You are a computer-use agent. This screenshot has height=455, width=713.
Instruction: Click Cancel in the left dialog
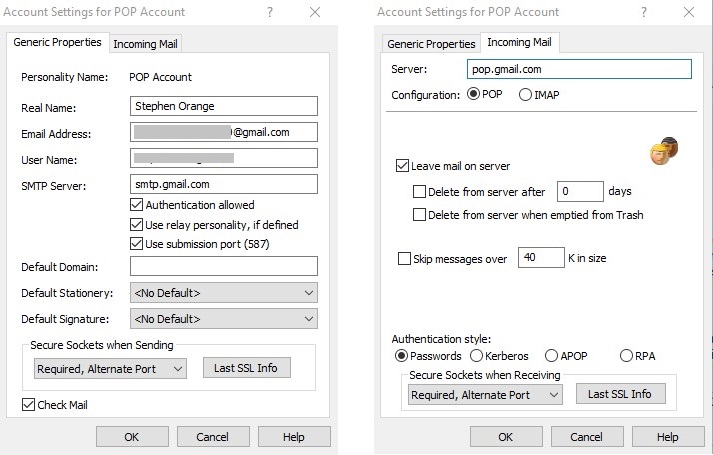point(213,437)
